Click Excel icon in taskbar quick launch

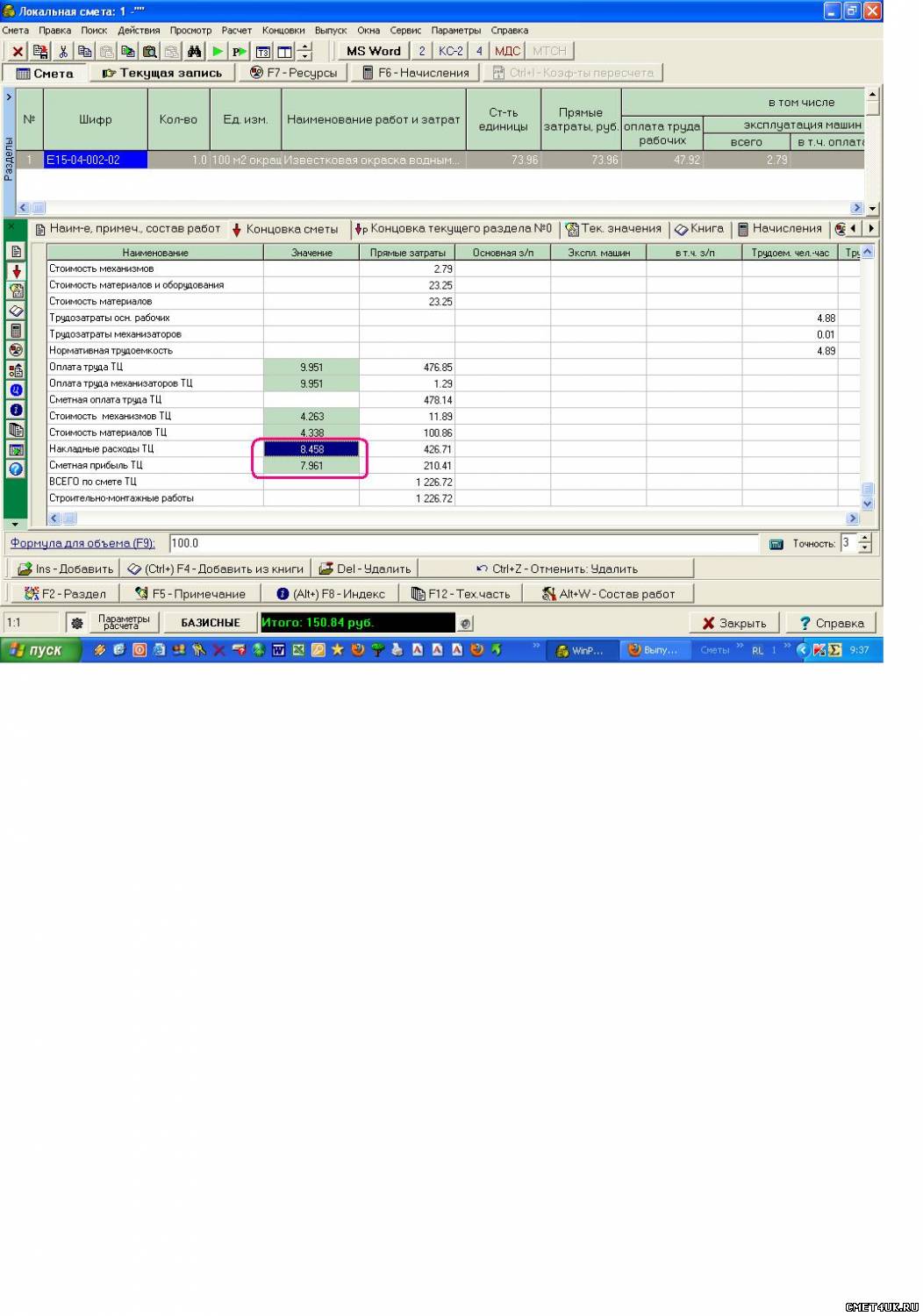(298, 650)
